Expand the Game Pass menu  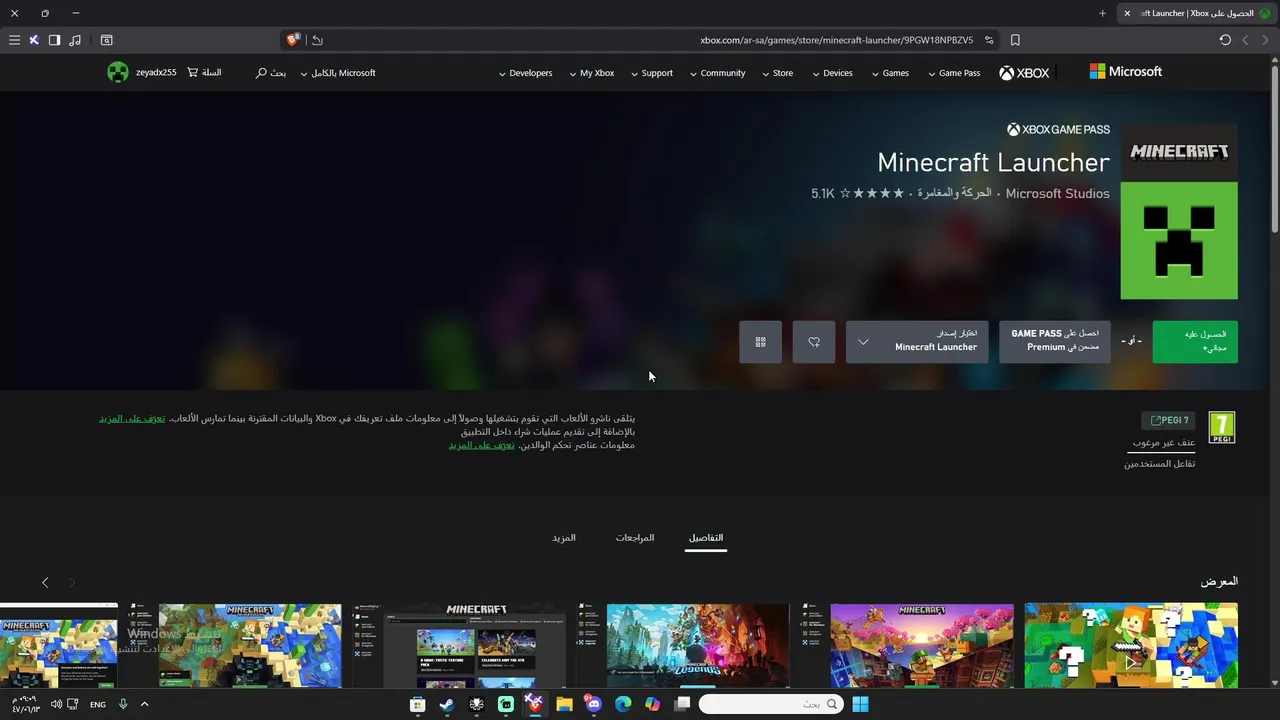tap(954, 73)
